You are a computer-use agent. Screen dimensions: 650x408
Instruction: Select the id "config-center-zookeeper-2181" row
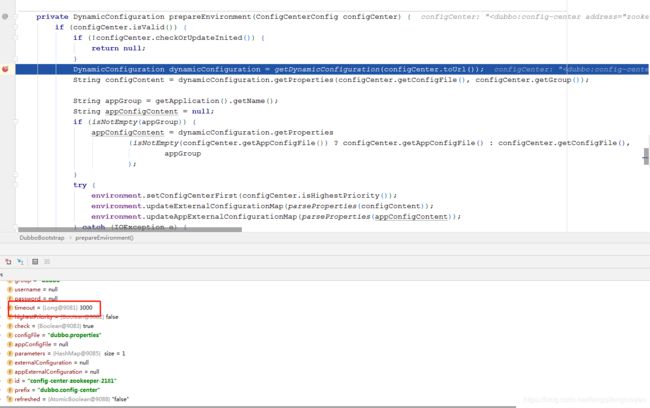(x=62, y=381)
